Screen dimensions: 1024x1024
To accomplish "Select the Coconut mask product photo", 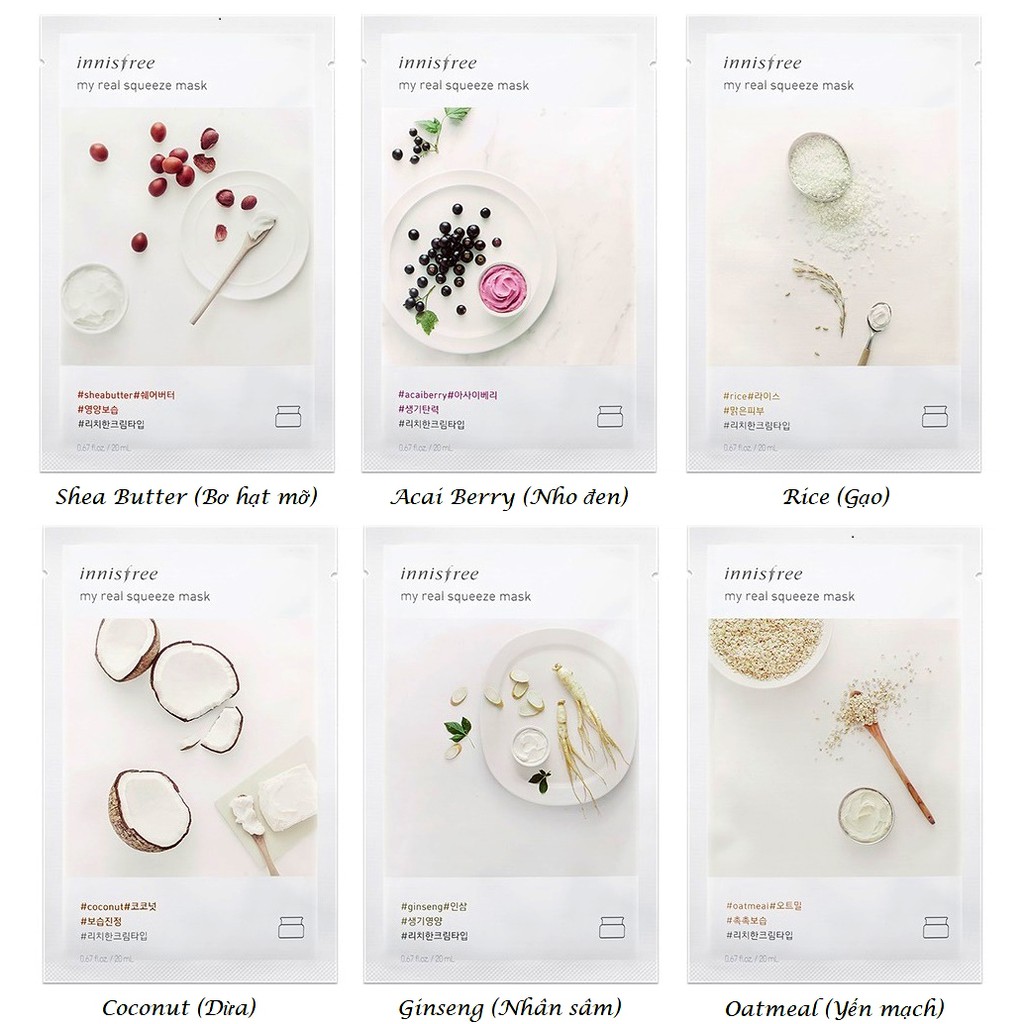I will pos(190,748).
